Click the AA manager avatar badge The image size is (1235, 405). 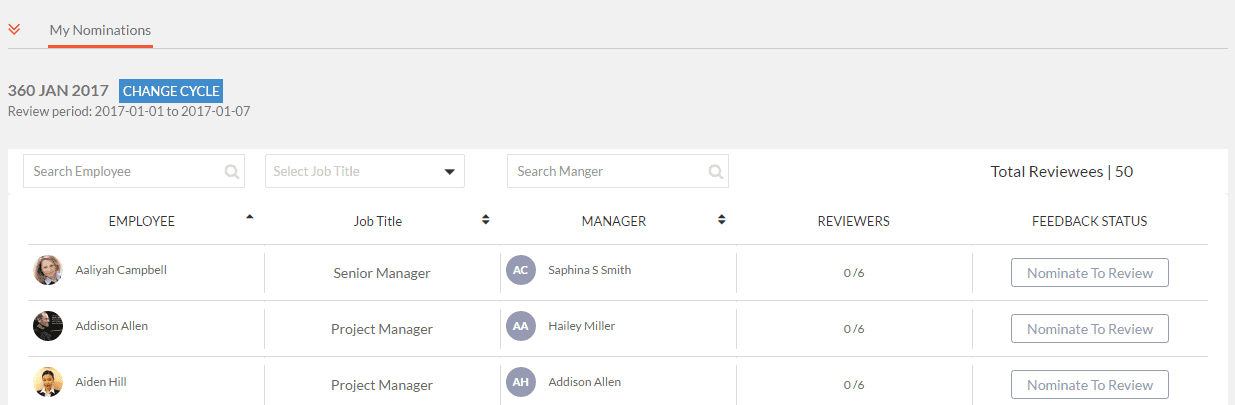click(521, 326)
